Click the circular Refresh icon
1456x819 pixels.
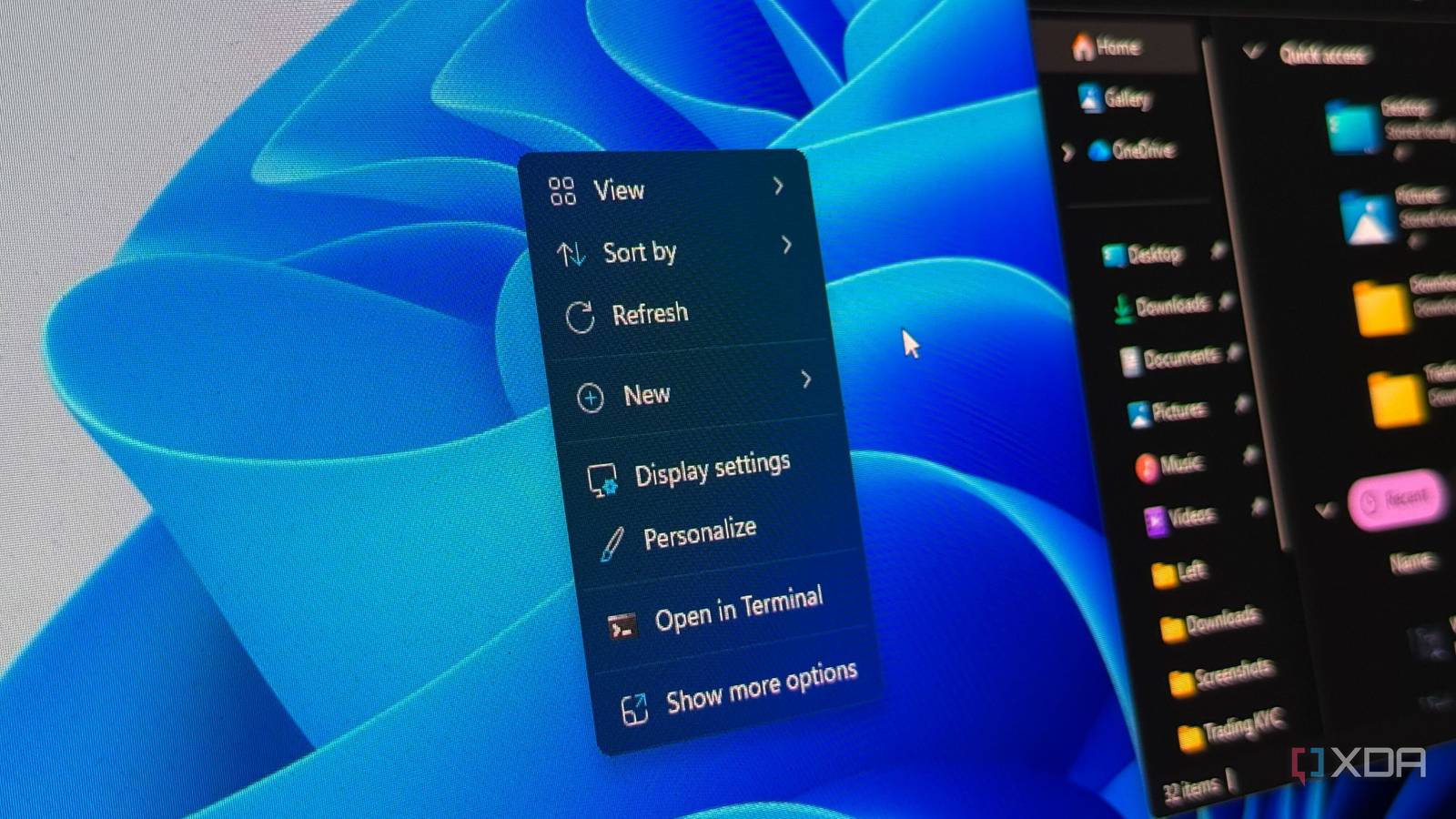point(580,317)
